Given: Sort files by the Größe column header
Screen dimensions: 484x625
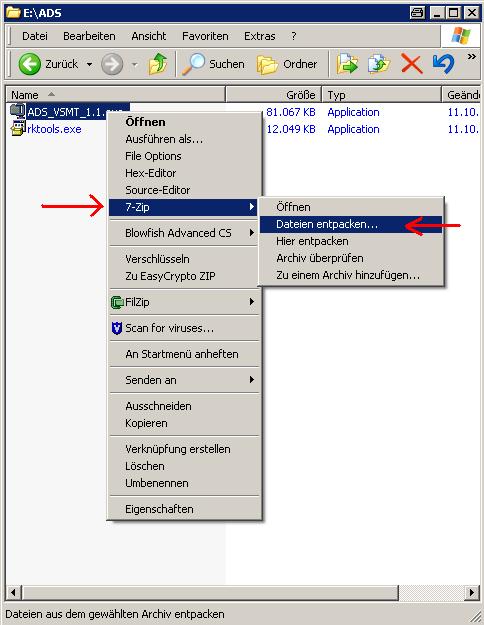Looking at the screenshot, I should 274,95.
